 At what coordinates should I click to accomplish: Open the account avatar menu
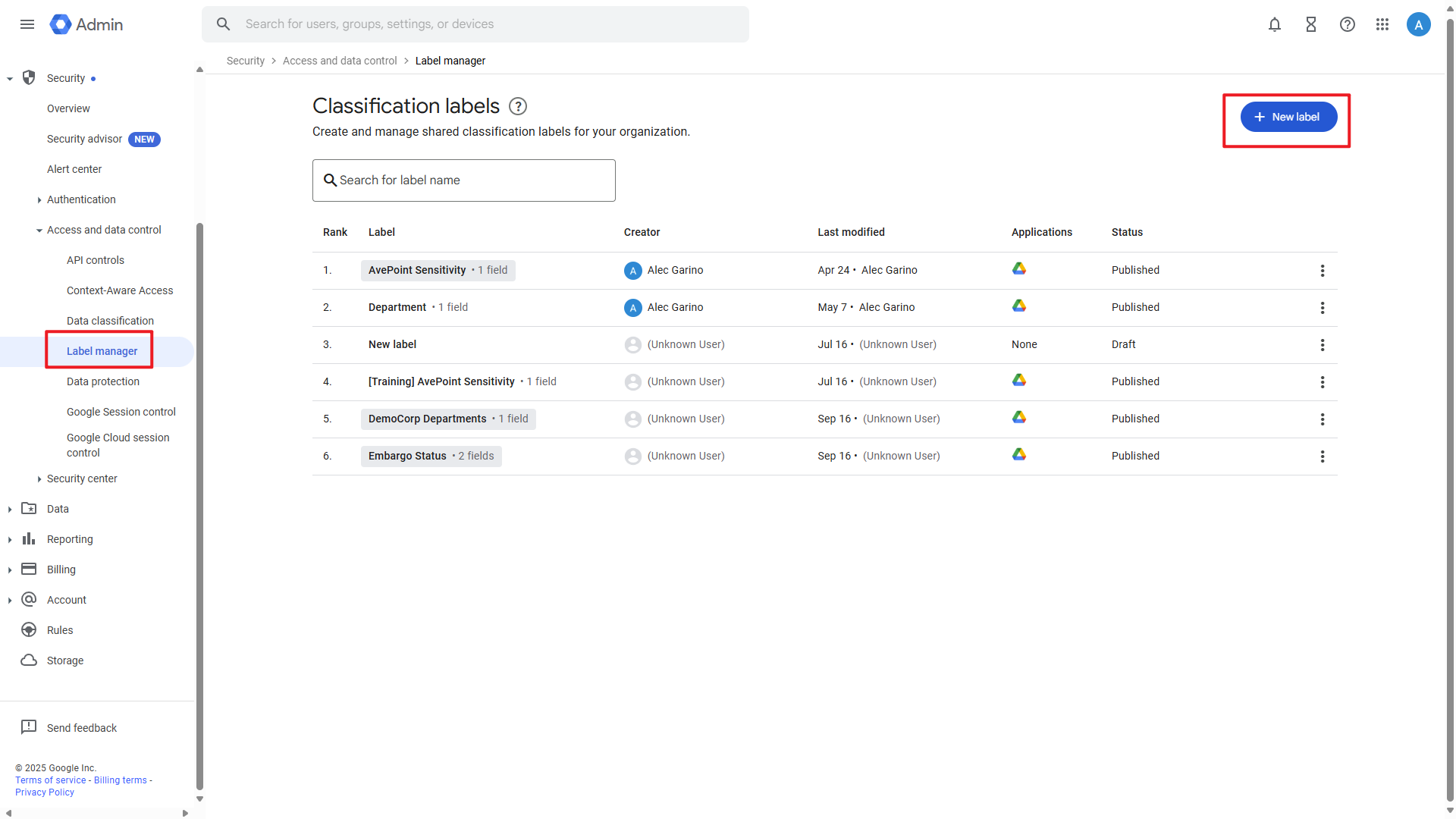point(1418,24)
